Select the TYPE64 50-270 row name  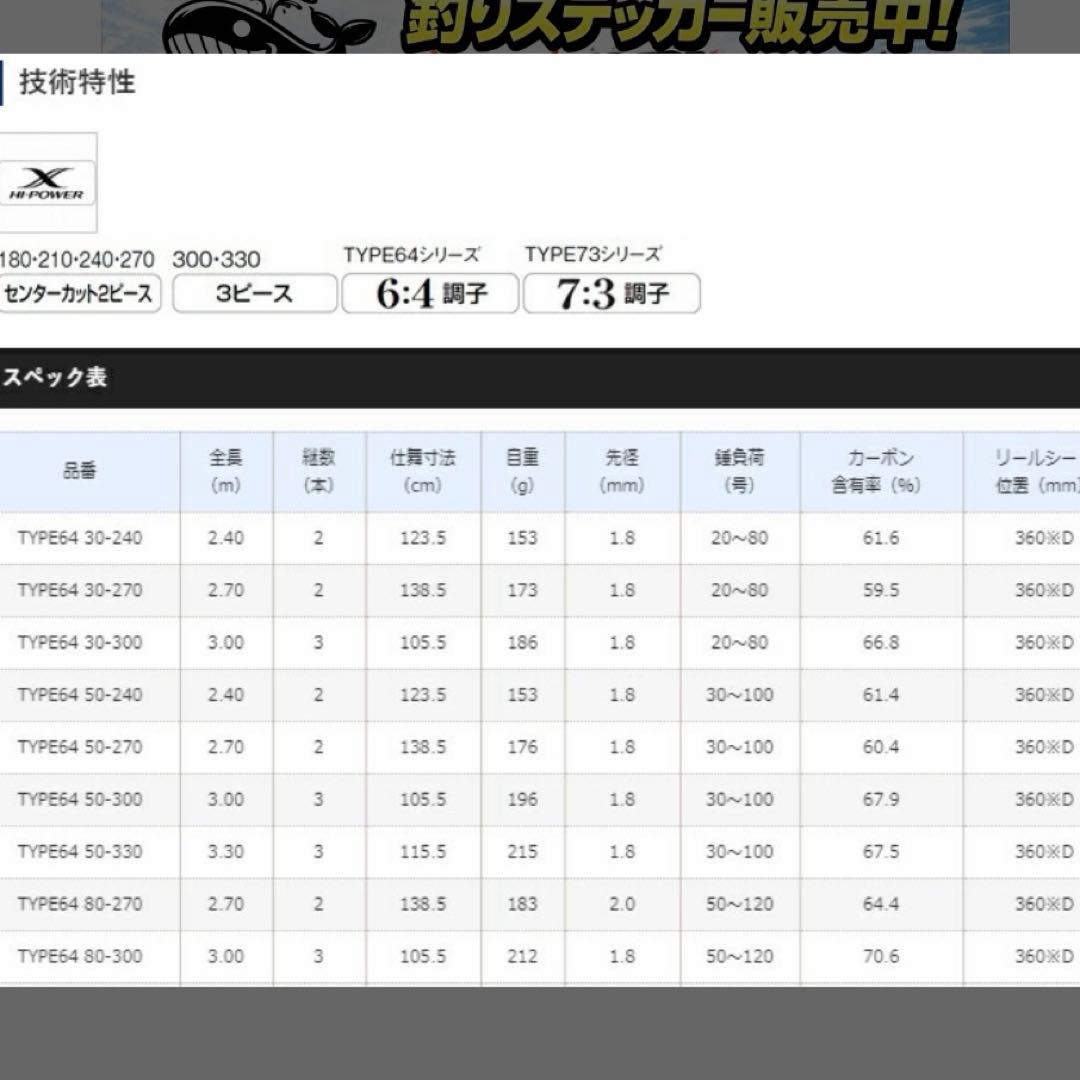pos(80,747)
